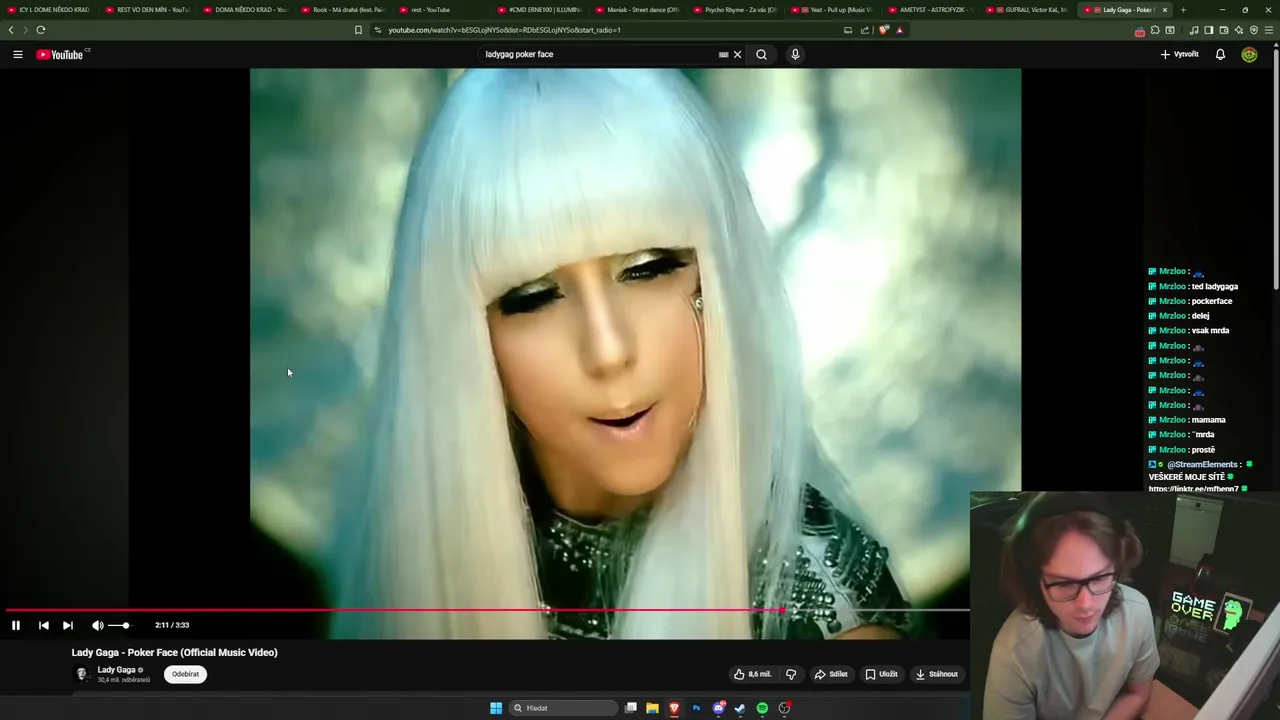Click the video title 'Lady Gaga - Poker Face'

(x=174, y=652)
